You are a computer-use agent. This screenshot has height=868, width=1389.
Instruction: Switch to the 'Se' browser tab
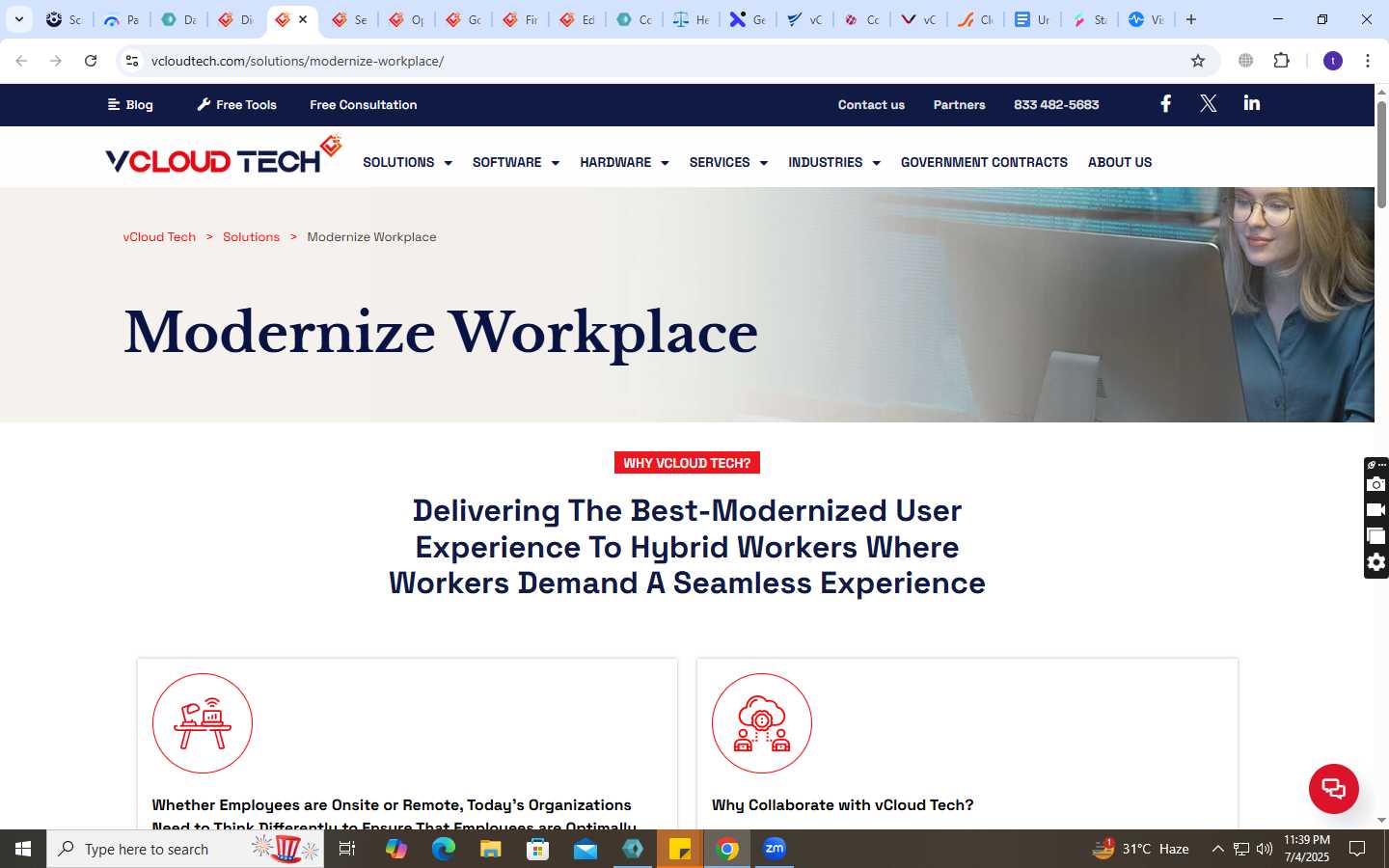click(x=349, y=19)
